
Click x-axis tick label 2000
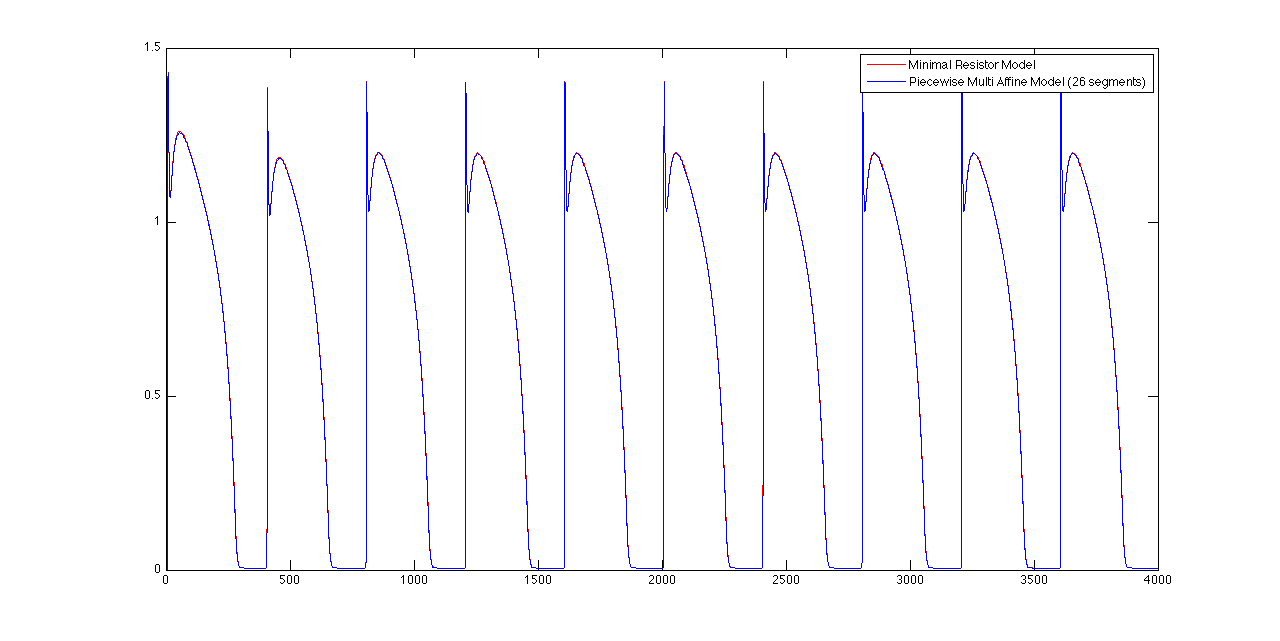click(662, 579)
